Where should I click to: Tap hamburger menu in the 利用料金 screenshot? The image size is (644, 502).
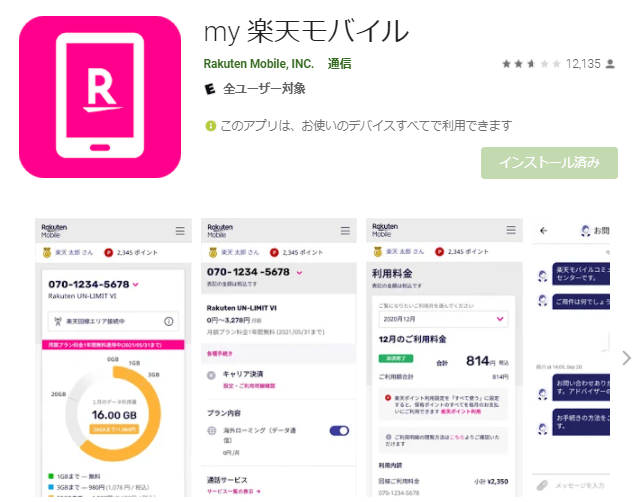tap(511, 230)
